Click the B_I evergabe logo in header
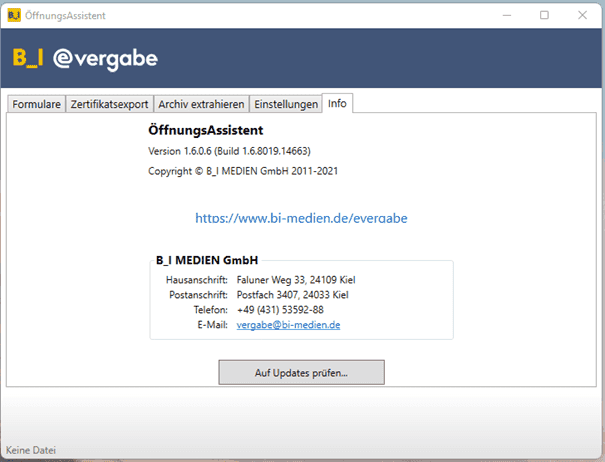The image size is (605, 462). point(85,59)
